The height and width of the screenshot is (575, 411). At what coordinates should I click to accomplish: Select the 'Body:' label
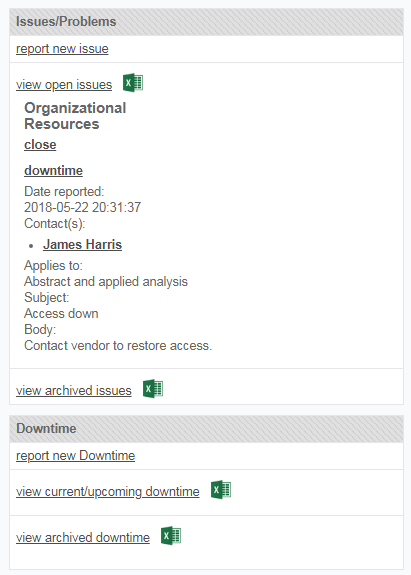pyautogui.click(x=40, y=330)
